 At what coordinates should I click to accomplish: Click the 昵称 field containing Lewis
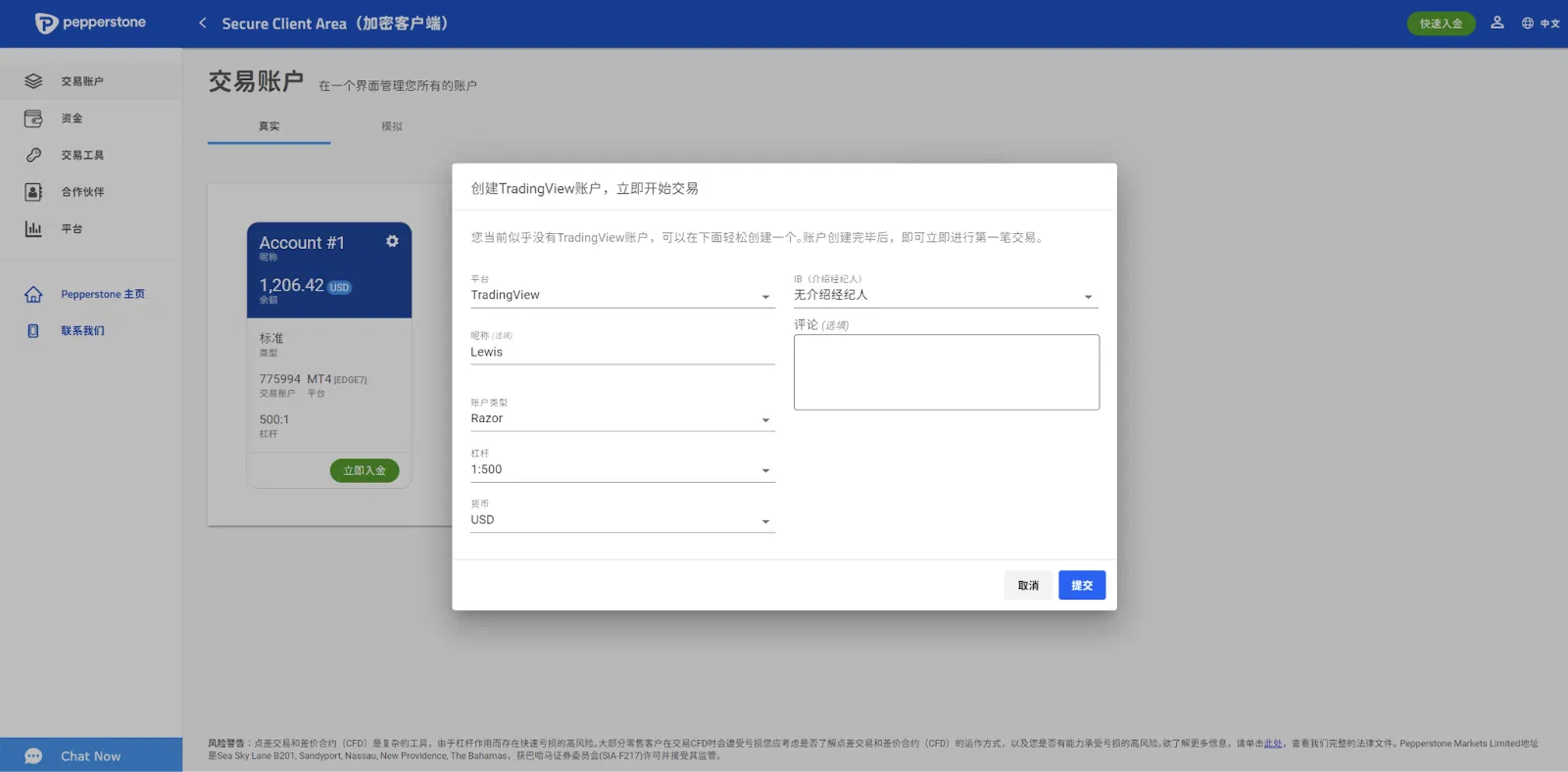pyautogui.click(x=622, y=353)
